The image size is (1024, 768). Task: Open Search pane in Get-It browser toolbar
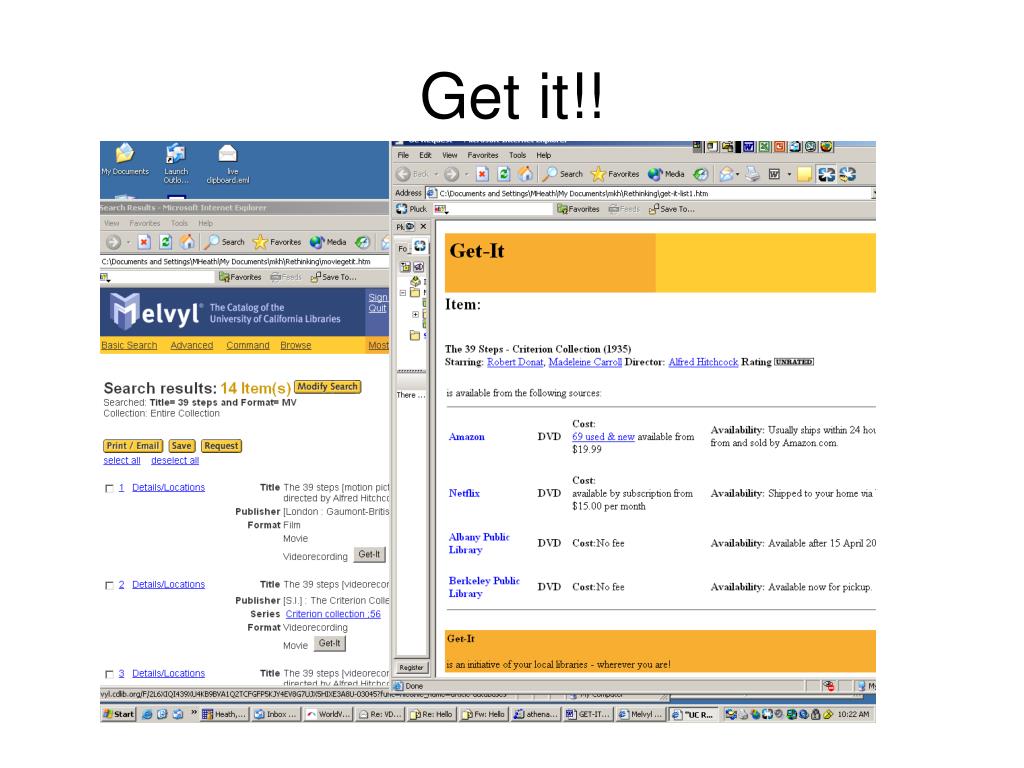pyautogui.click(x=562, y=174)
